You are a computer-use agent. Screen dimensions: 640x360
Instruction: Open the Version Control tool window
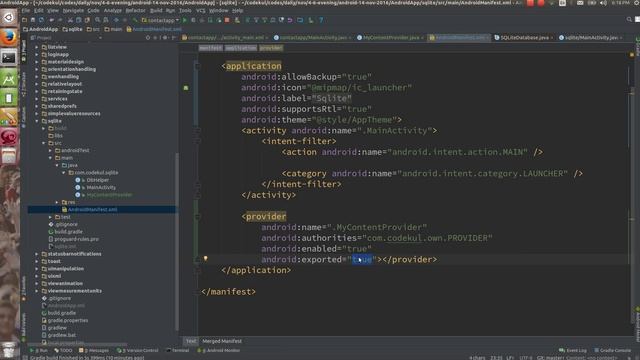(138, 351)
